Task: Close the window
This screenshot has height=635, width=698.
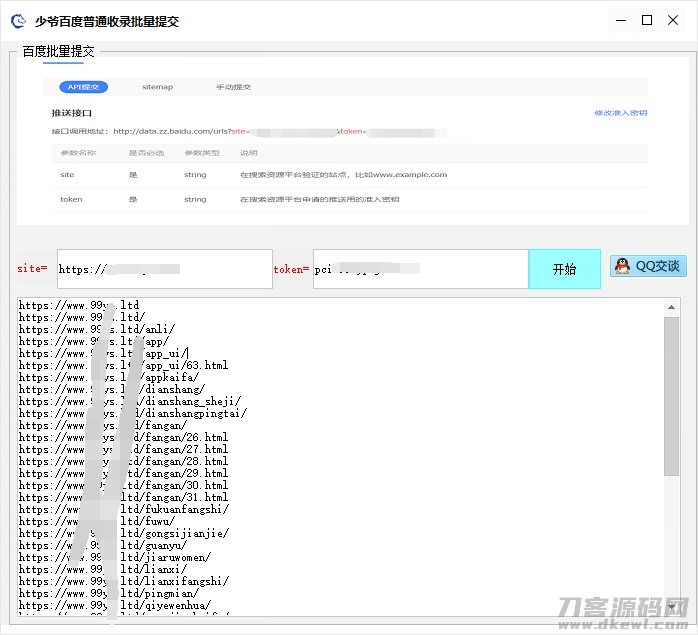Action: click(x=673, y=20)
